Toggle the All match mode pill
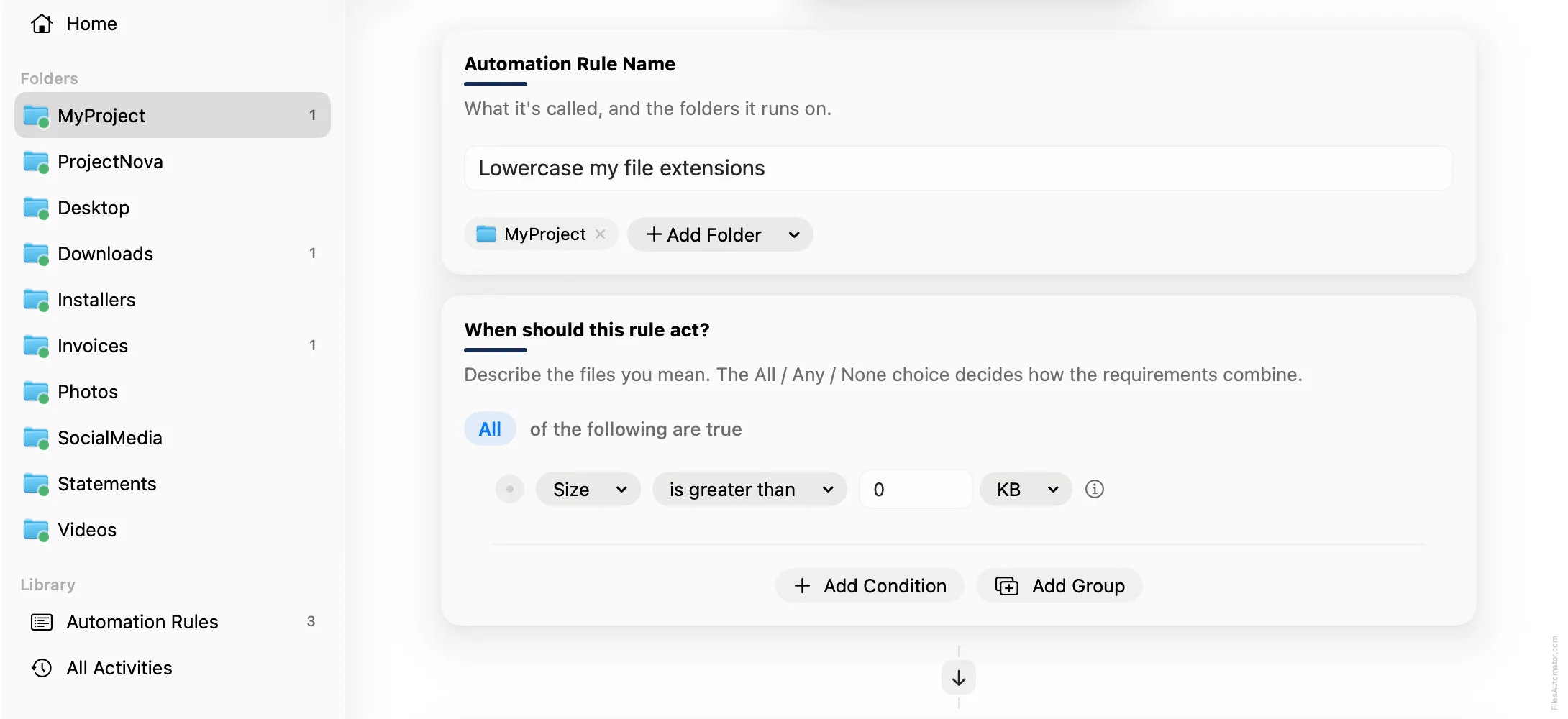The image size is (1568, 719). pos(490,429)
